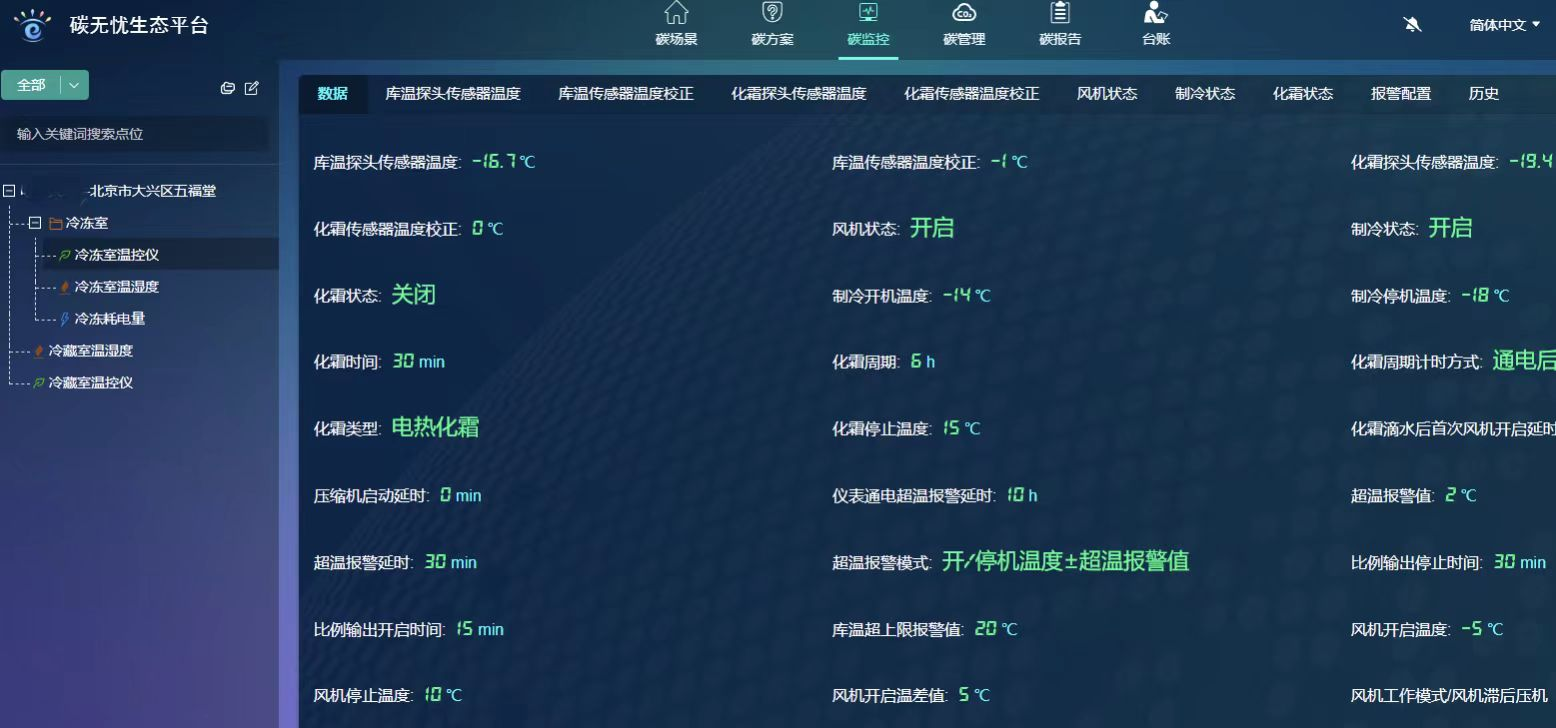This screenshot has height=728, width=1556.
Task: Toggle the muted notification bell
Action: coord(1413,25)
